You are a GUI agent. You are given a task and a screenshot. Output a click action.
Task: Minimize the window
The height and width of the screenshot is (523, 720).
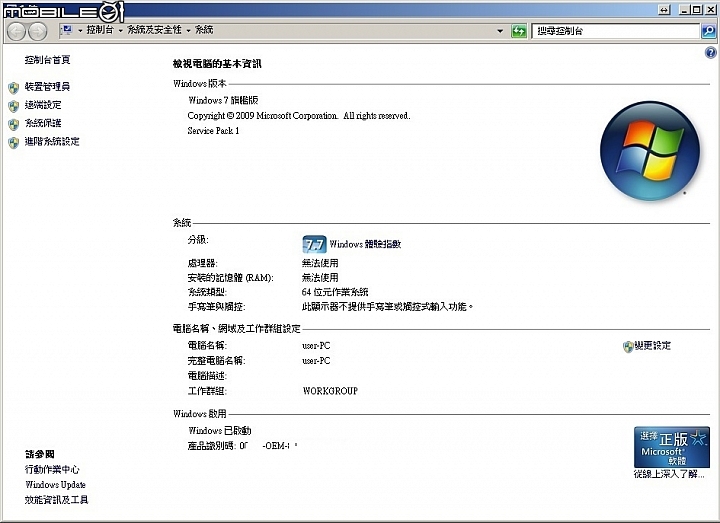pyautogui.click(x=685, y=10)
